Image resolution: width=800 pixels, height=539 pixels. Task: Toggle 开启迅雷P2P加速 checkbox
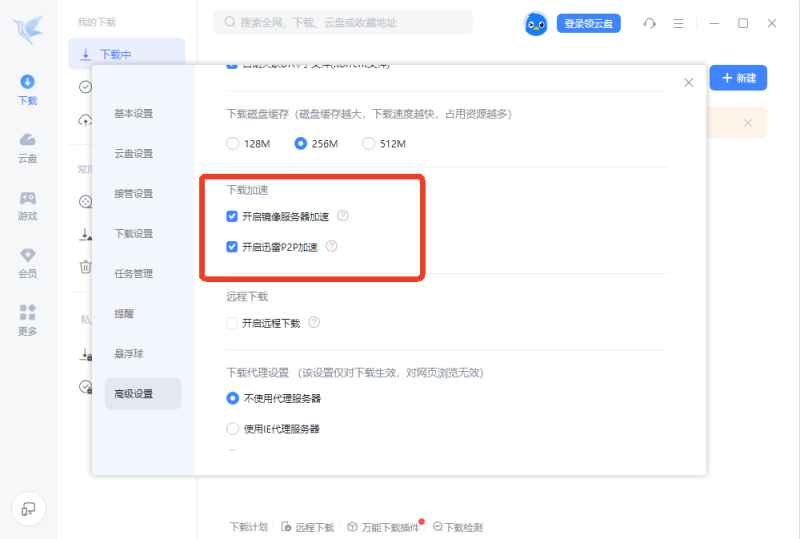[x=232, y=247]
